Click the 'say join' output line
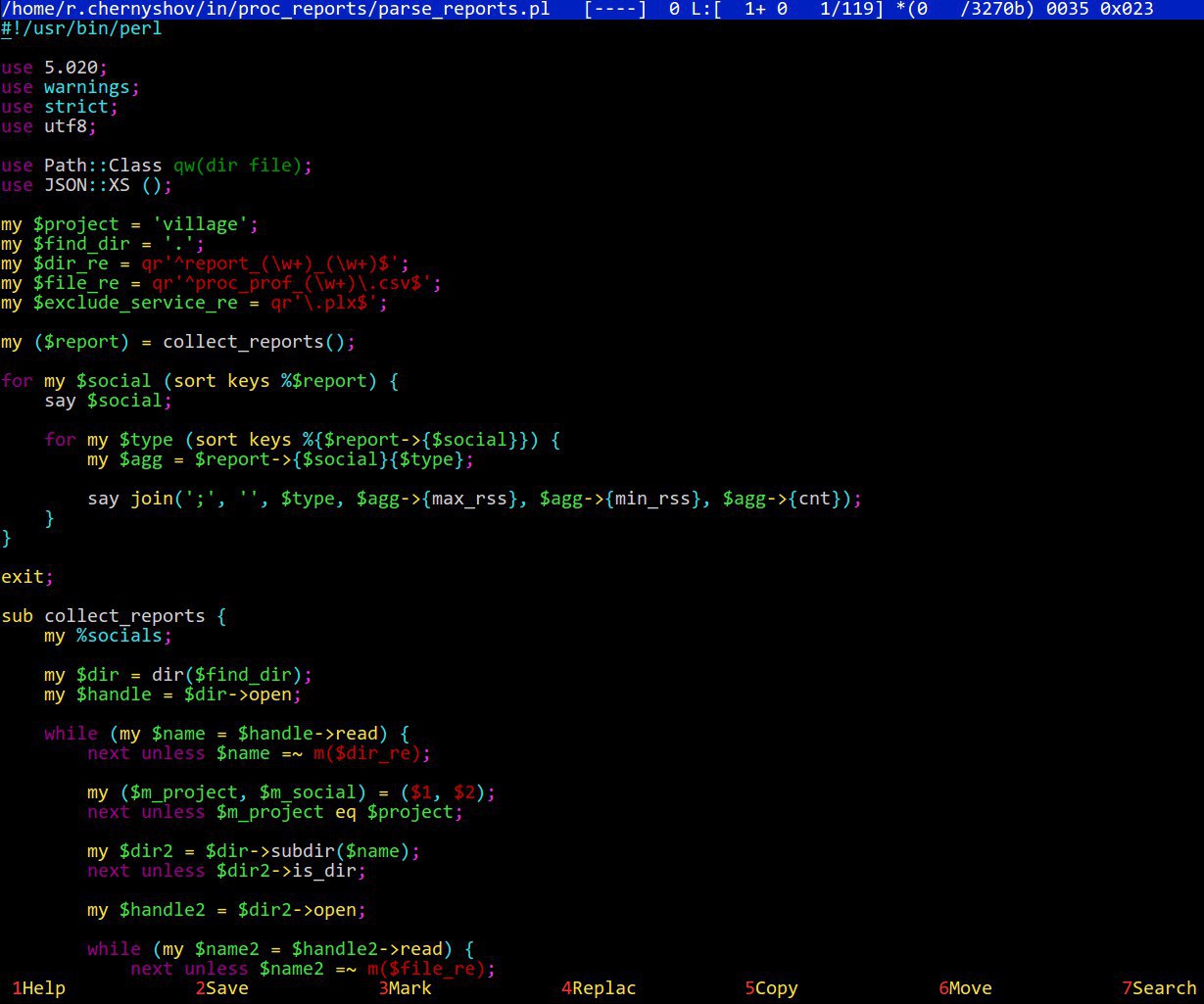Image resolution: width=1204 pixels, height=1004 pixels. click(475, 499)
